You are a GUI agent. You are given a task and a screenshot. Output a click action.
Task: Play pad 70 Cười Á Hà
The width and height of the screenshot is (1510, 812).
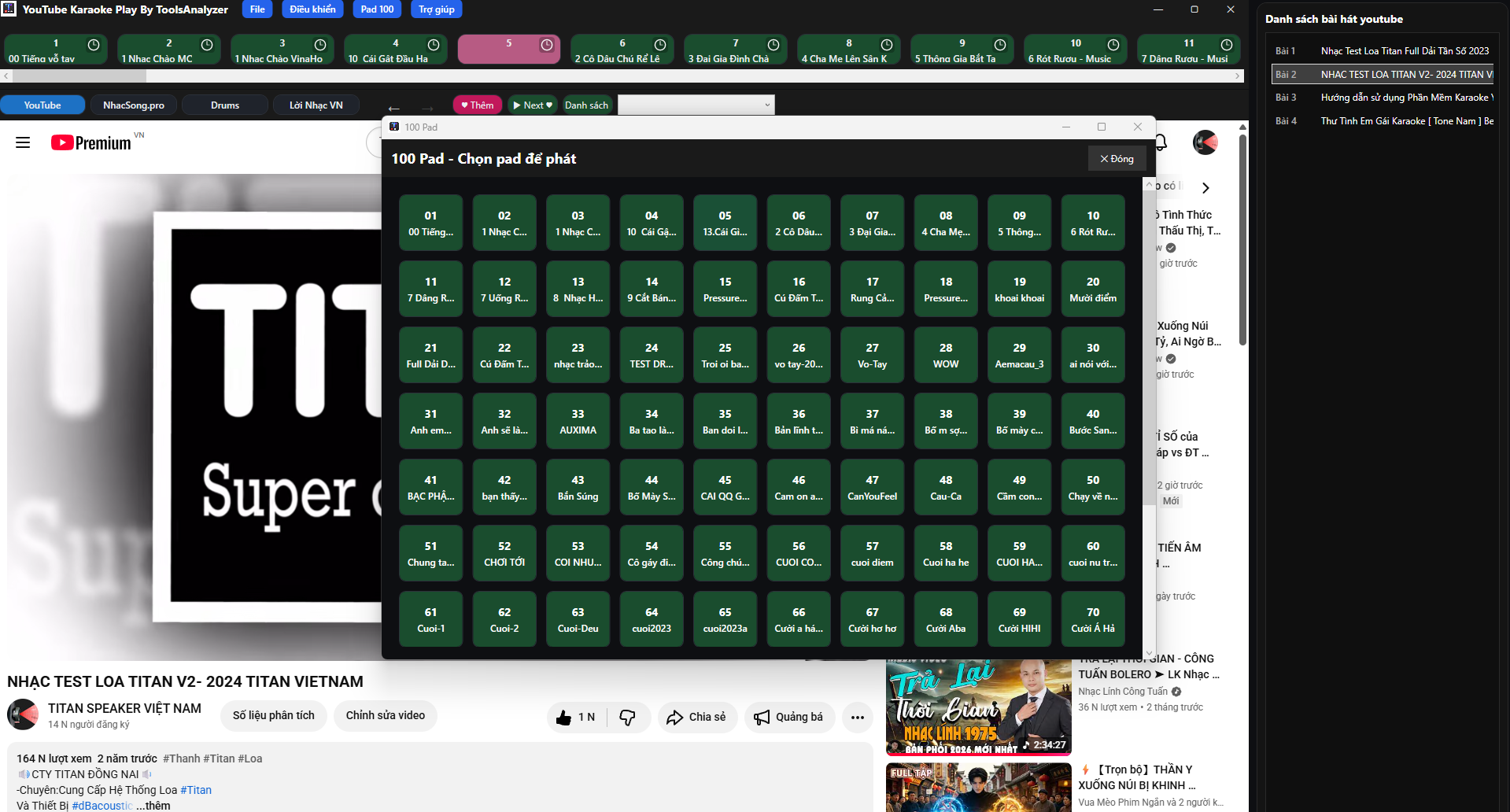point(1093,619)
